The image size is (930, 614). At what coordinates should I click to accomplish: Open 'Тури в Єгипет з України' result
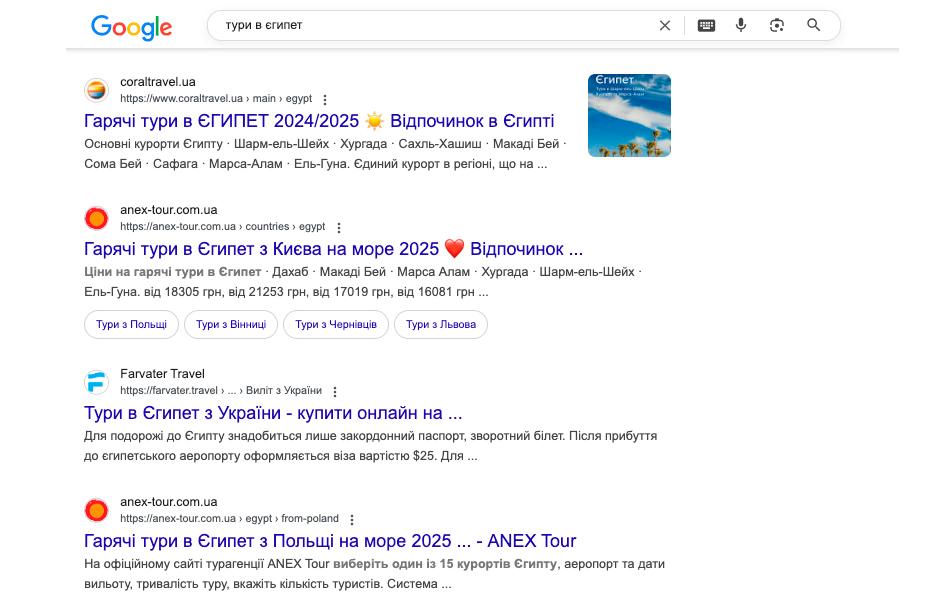click(x=273, y=413)
